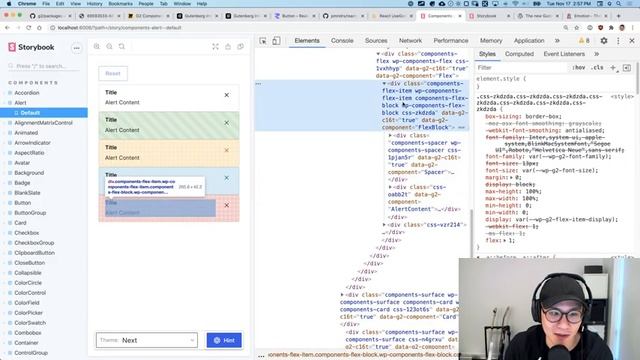Expand AlertContent div node
Screen dimensions: 640x360
[390, 187]
